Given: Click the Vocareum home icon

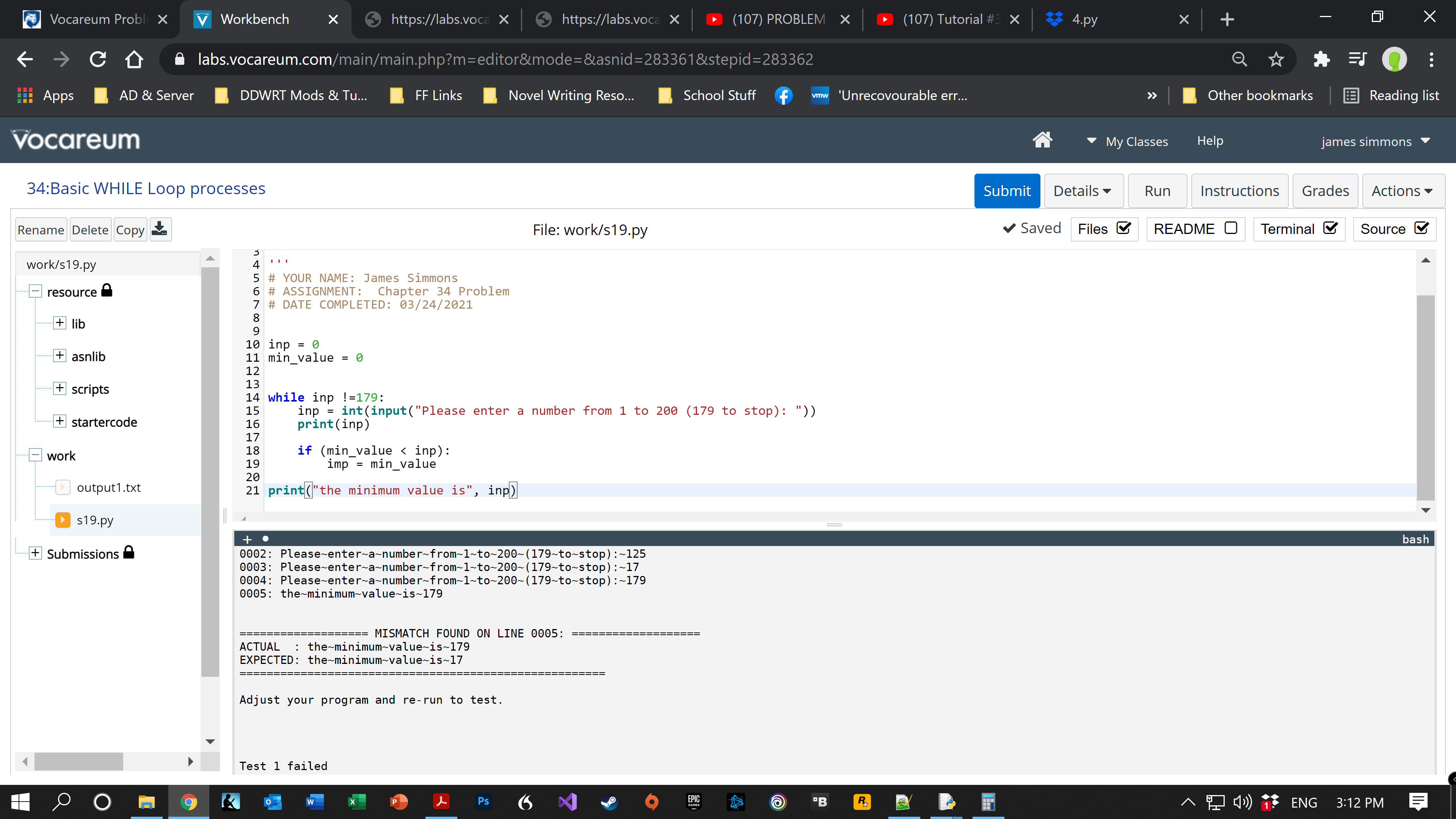Looking at the screenshot, I should pos(1042,140).
